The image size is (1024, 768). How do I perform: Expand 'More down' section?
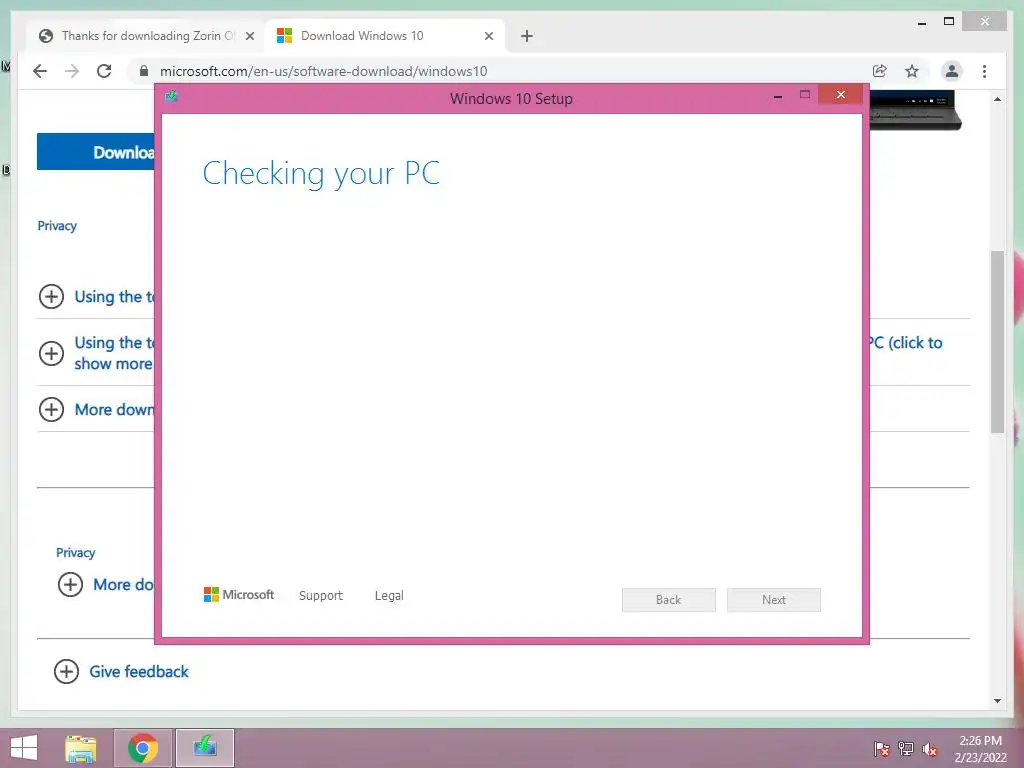[x=51, y=409]
